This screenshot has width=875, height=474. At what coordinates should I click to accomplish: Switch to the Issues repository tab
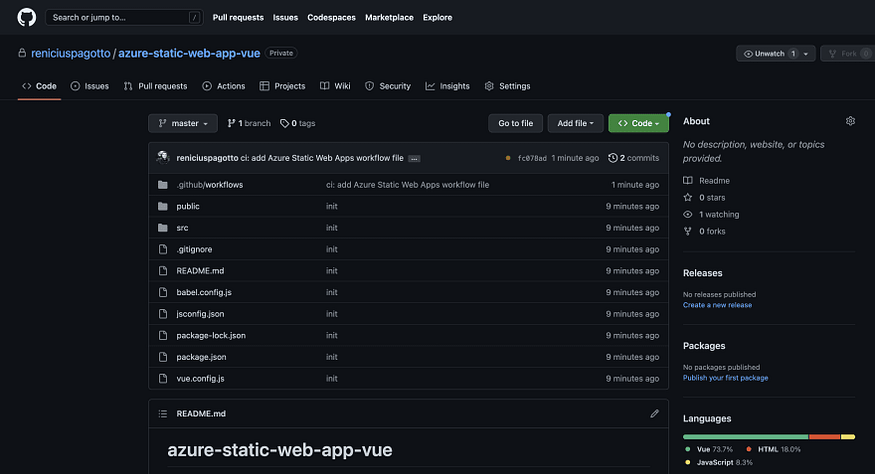[90, 86]
